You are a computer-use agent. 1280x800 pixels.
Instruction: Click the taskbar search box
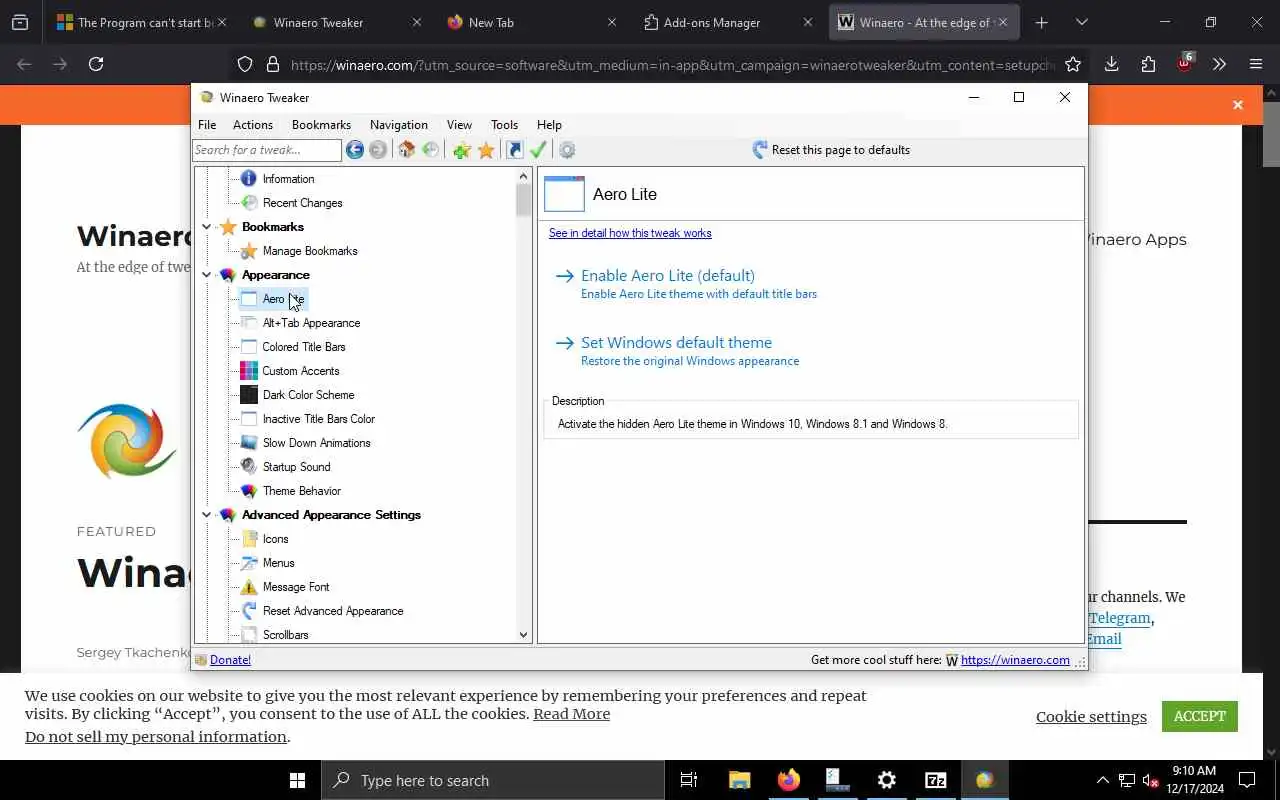492,780
